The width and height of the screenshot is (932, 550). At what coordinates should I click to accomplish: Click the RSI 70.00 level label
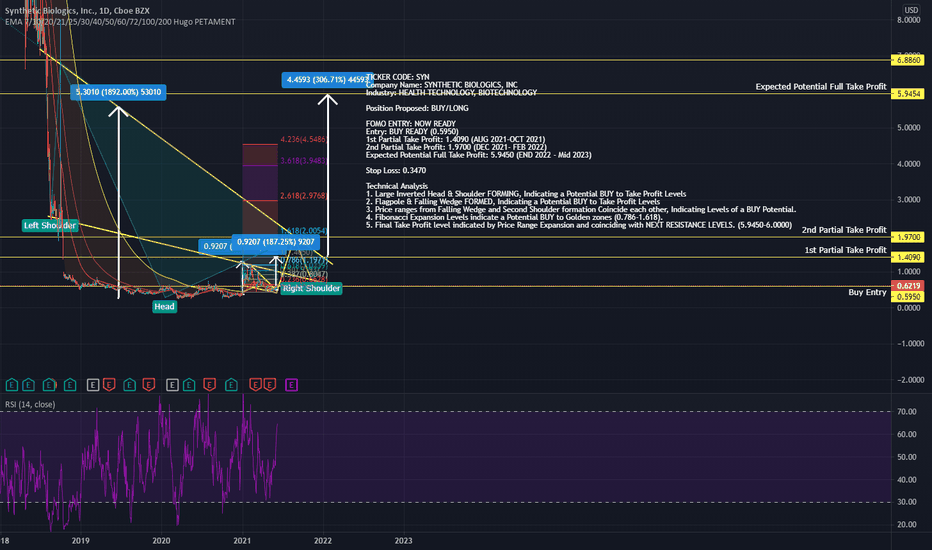(907, 411)
